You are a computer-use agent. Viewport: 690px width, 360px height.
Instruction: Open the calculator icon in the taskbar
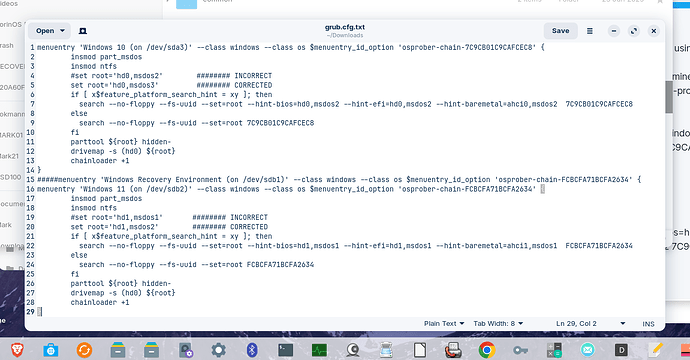(554, 350)
